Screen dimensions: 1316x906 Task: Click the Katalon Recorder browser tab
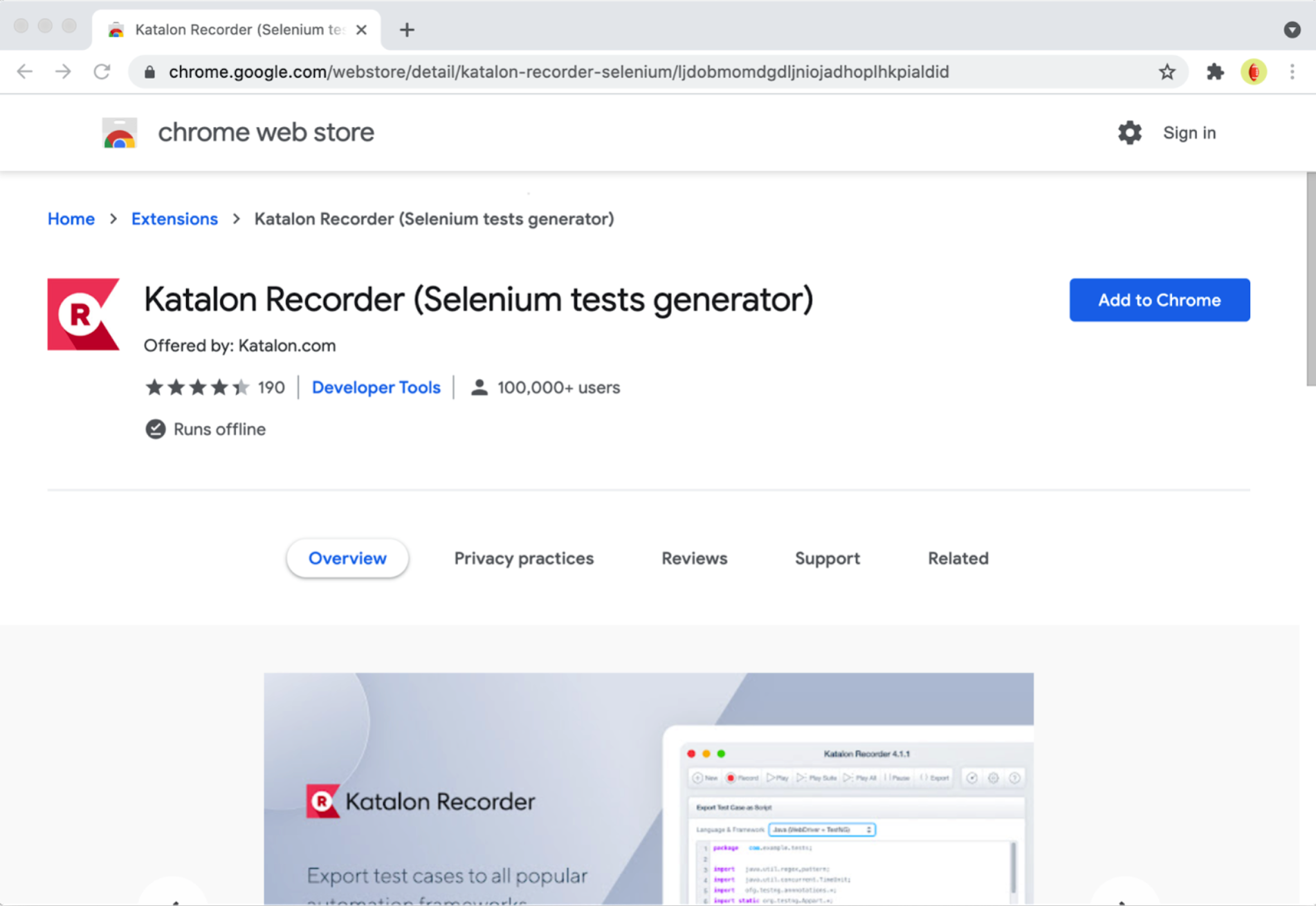pyautogui.click(x=236, y=30)
